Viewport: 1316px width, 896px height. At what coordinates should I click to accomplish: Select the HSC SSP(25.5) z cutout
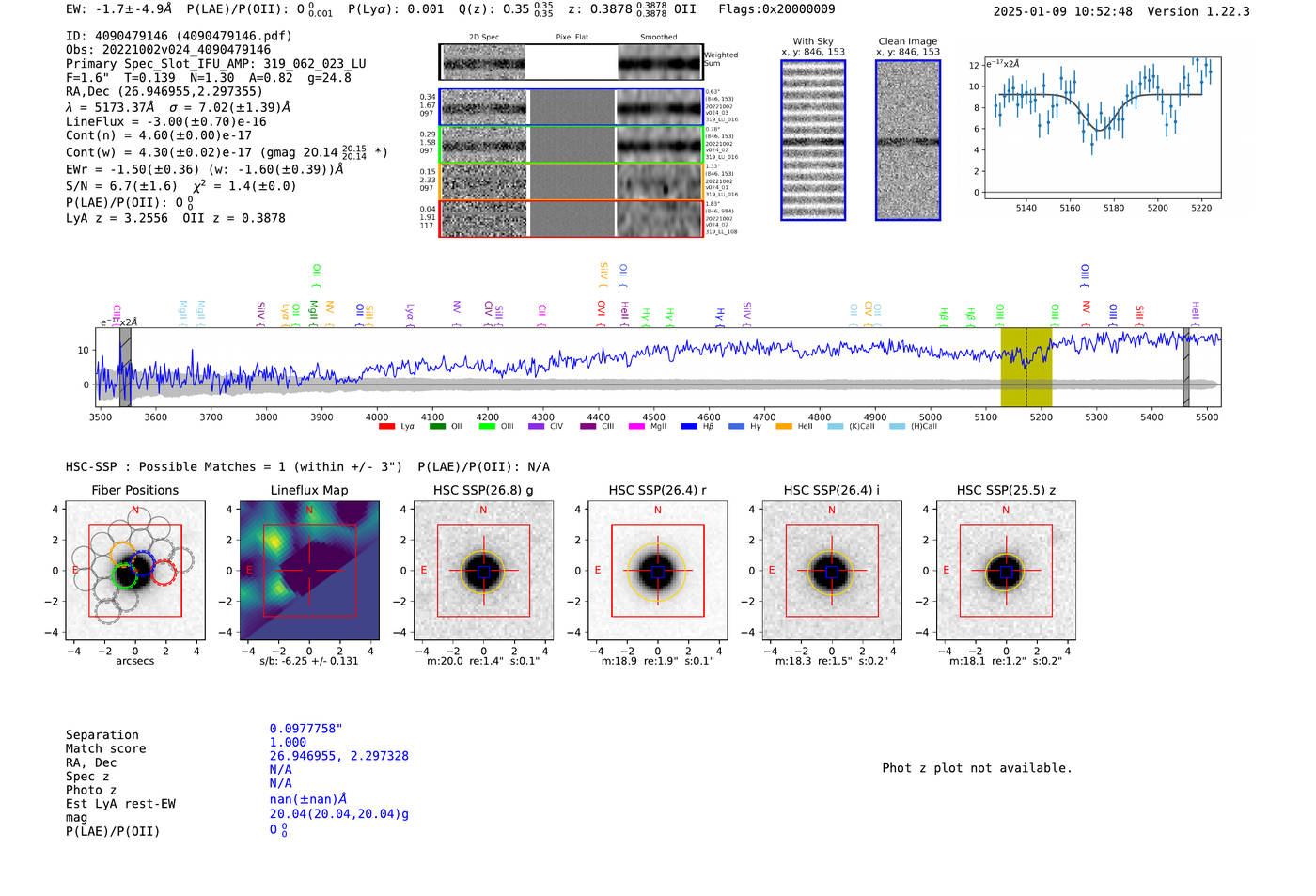1006,571
